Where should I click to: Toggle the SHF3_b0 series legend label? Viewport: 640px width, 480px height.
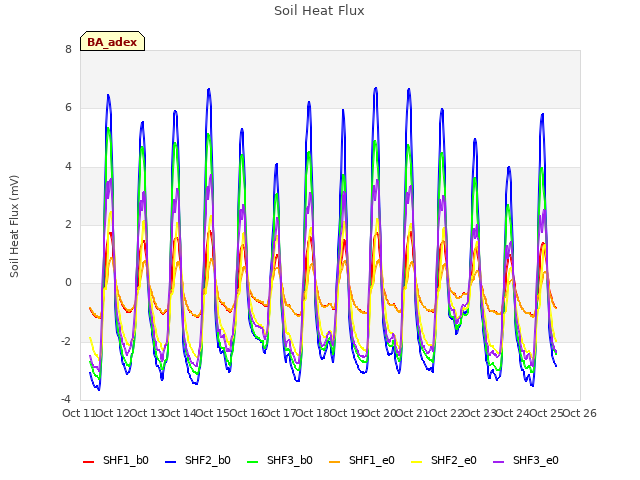[290, 460]
